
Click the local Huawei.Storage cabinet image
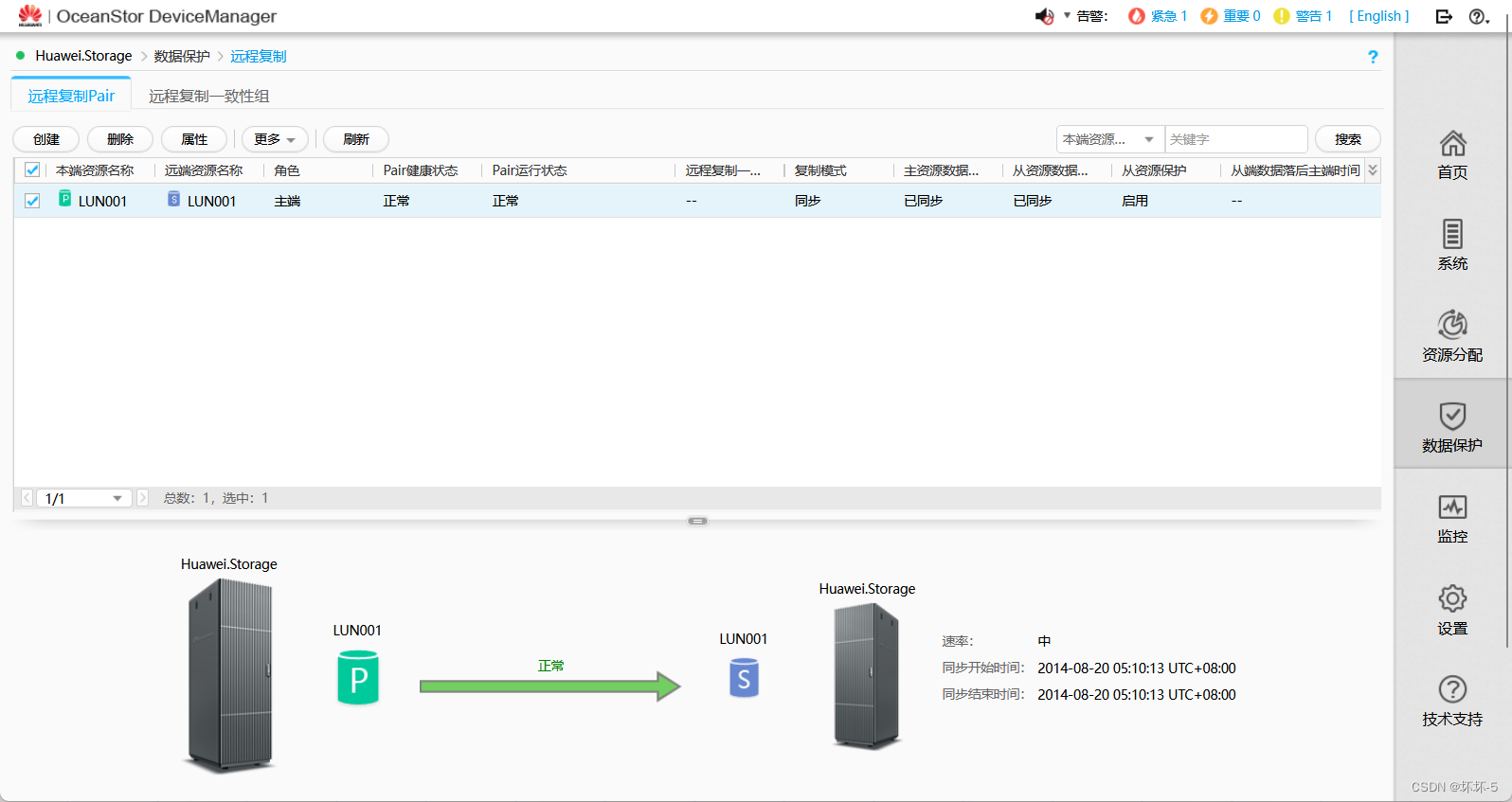click(x=229, y=675)
